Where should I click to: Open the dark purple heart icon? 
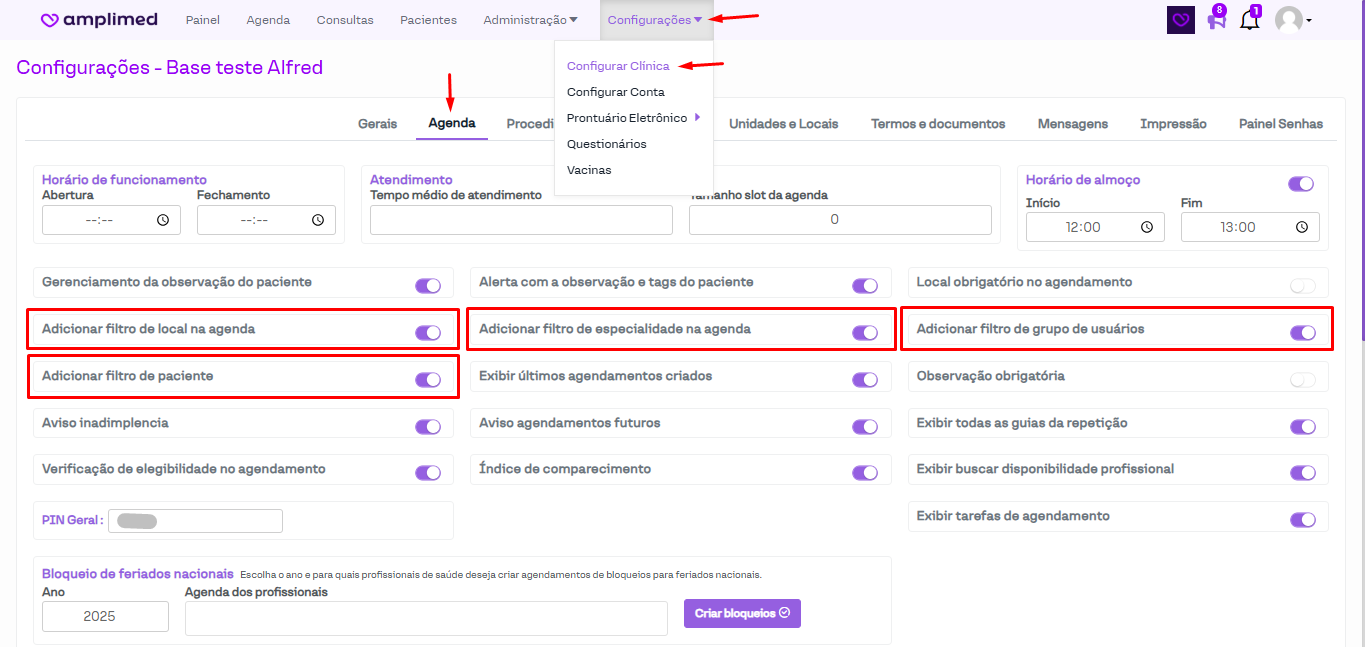(x=1181, y=20)
